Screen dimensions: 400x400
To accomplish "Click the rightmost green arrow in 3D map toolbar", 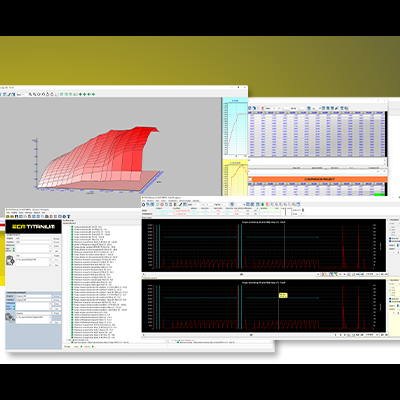I will 94,94.
